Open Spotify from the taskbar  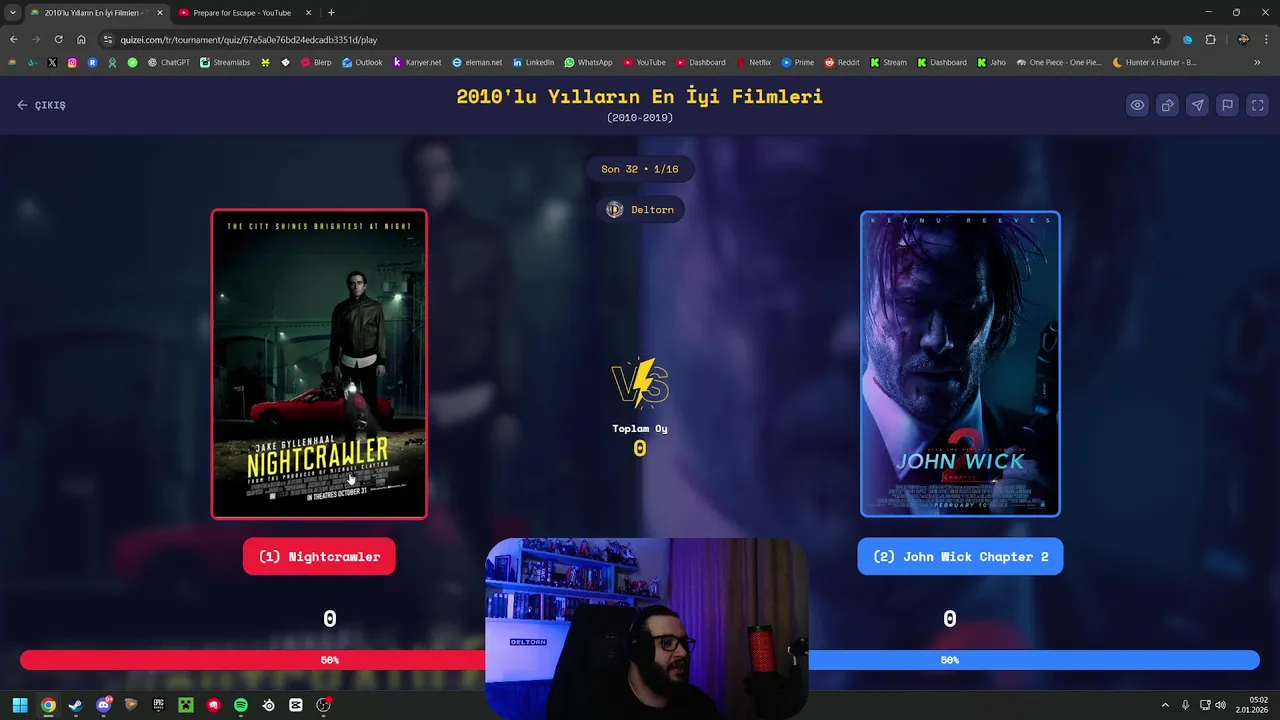tap(241, 705)
